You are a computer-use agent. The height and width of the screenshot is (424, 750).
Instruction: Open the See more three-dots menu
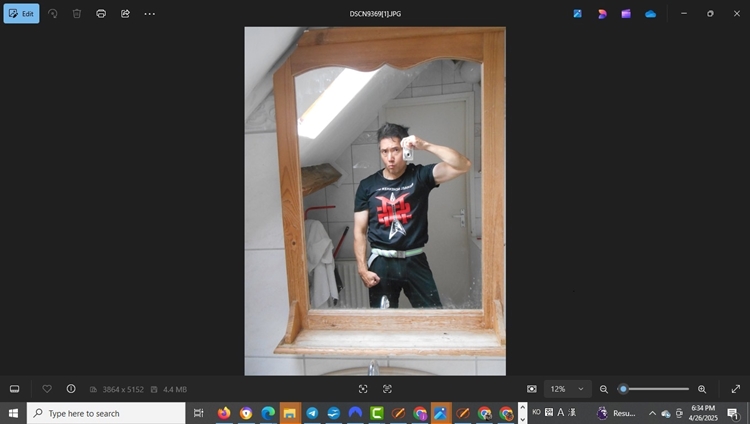tap(150, 14)
